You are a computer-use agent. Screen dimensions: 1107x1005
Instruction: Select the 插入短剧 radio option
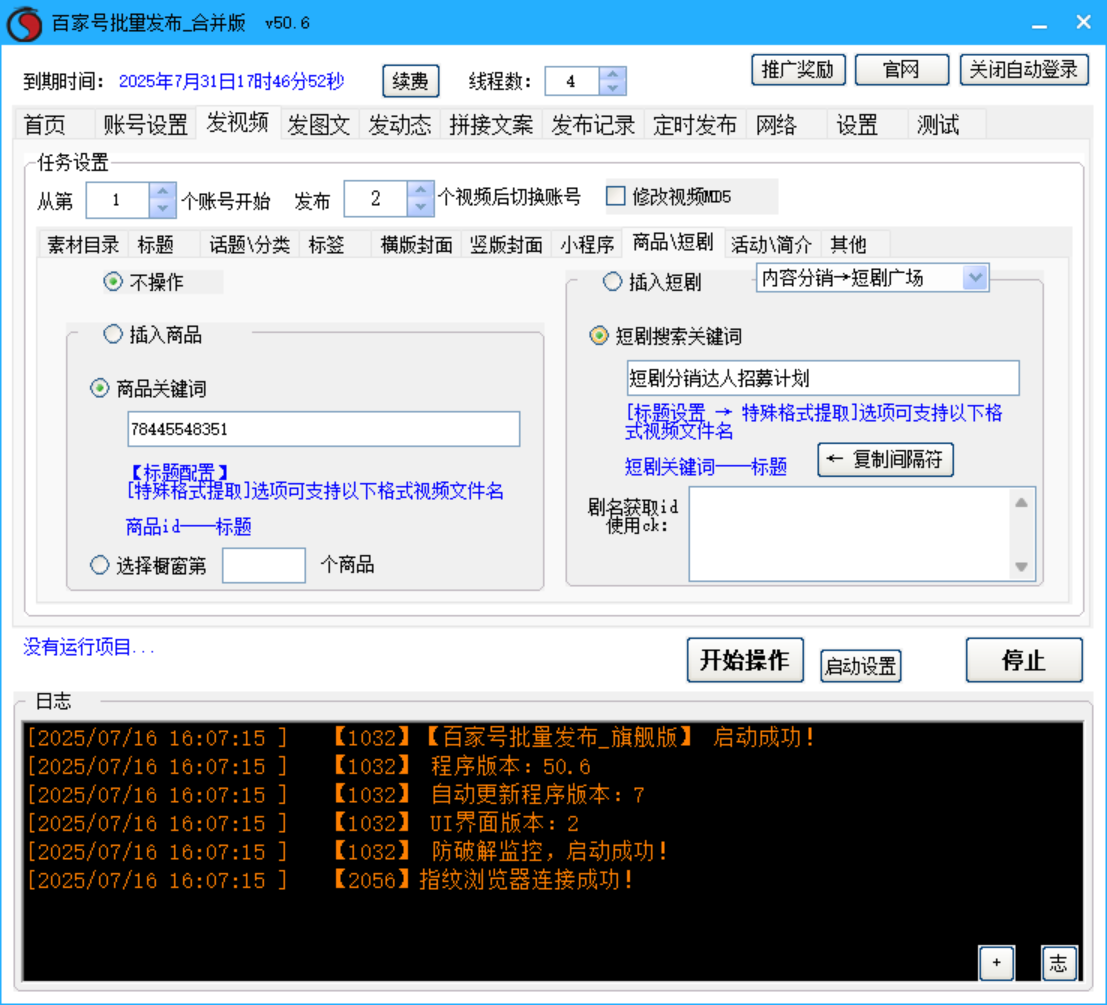point(612,282)
